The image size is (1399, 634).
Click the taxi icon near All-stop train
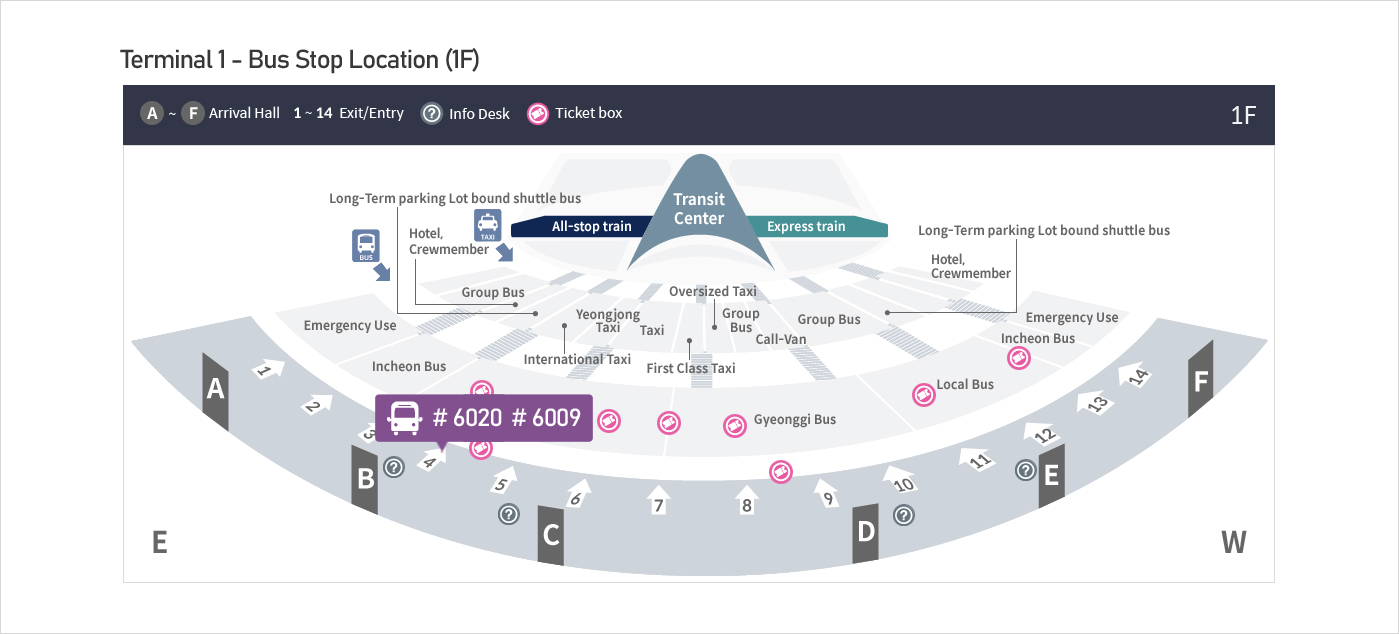click(487, 226)
